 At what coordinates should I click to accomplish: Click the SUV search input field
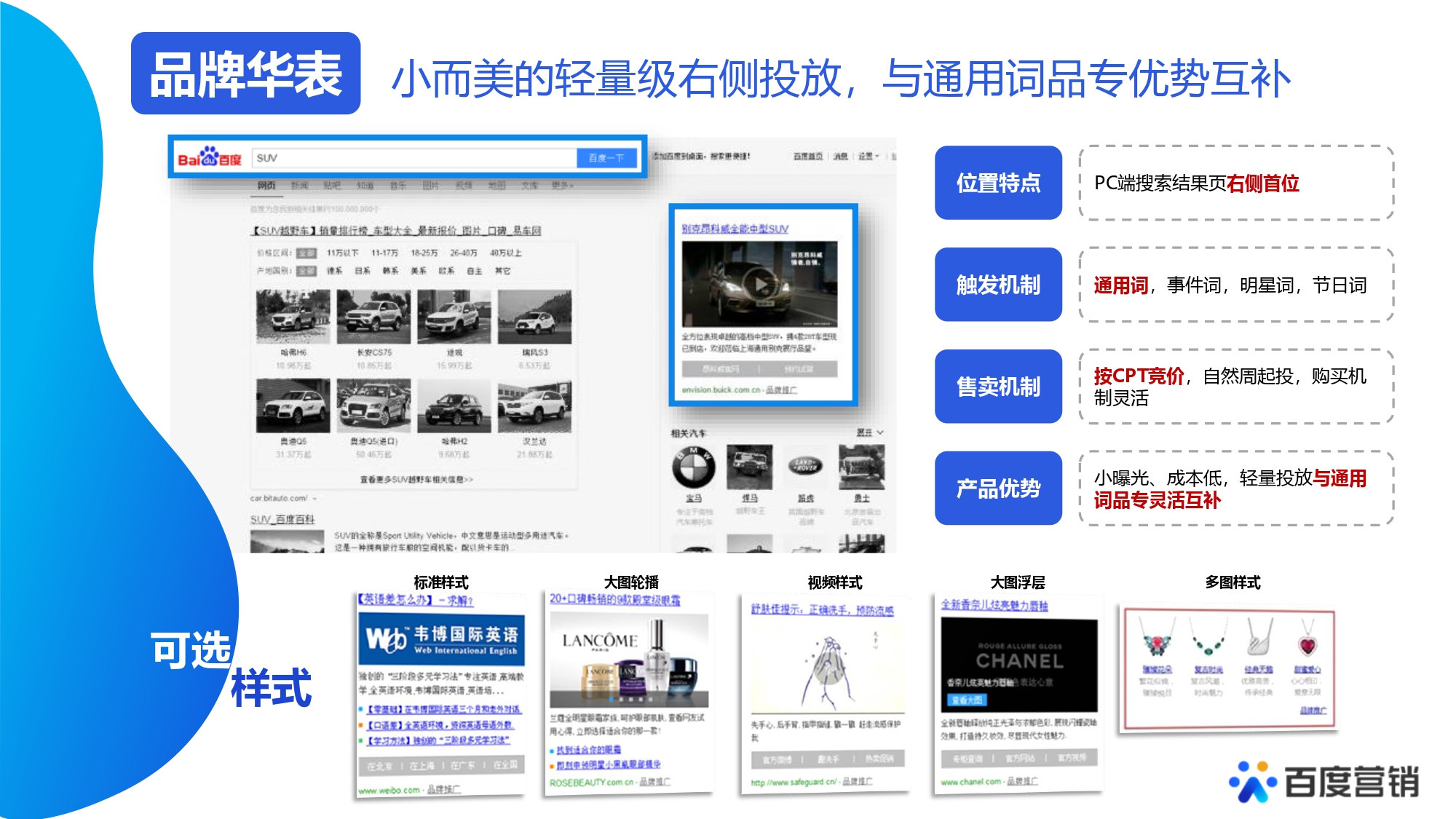coord(414,158)
